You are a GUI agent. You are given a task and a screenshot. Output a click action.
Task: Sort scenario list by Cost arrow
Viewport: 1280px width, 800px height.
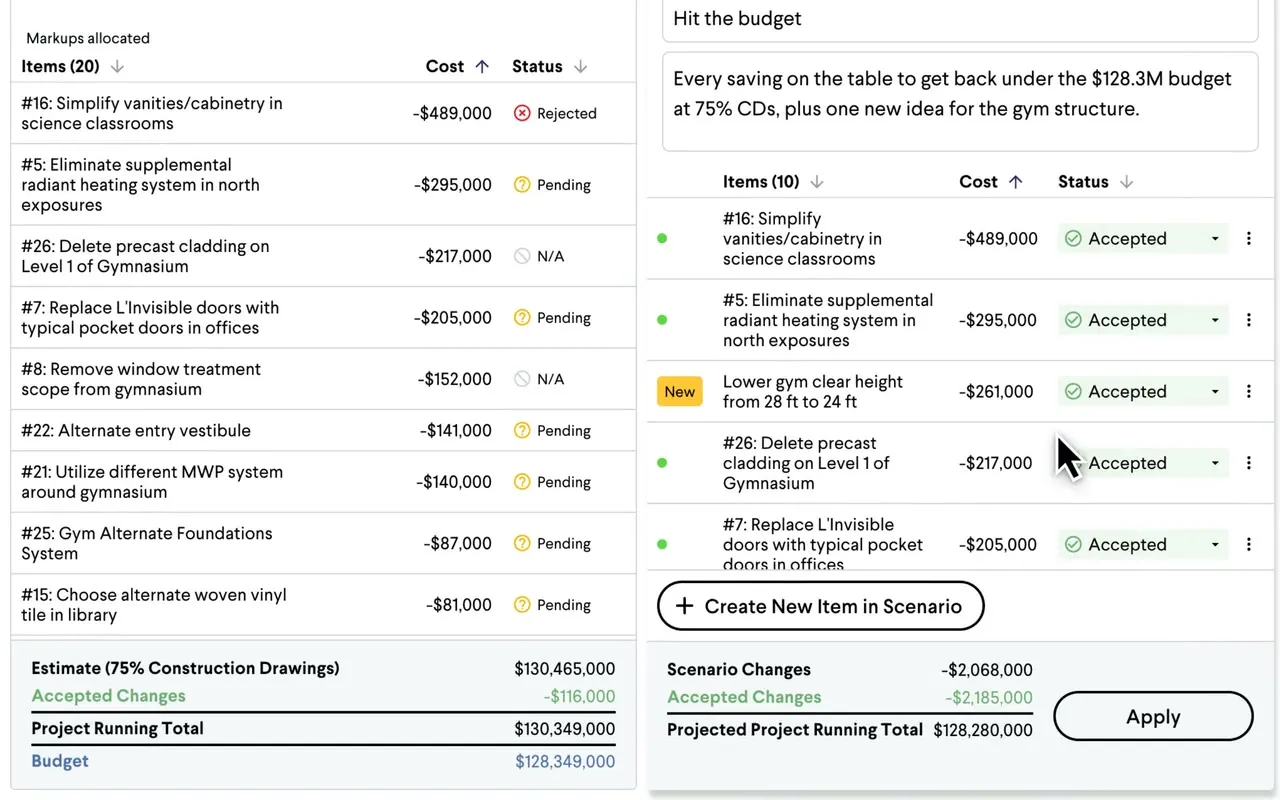tap(1015, 182)
